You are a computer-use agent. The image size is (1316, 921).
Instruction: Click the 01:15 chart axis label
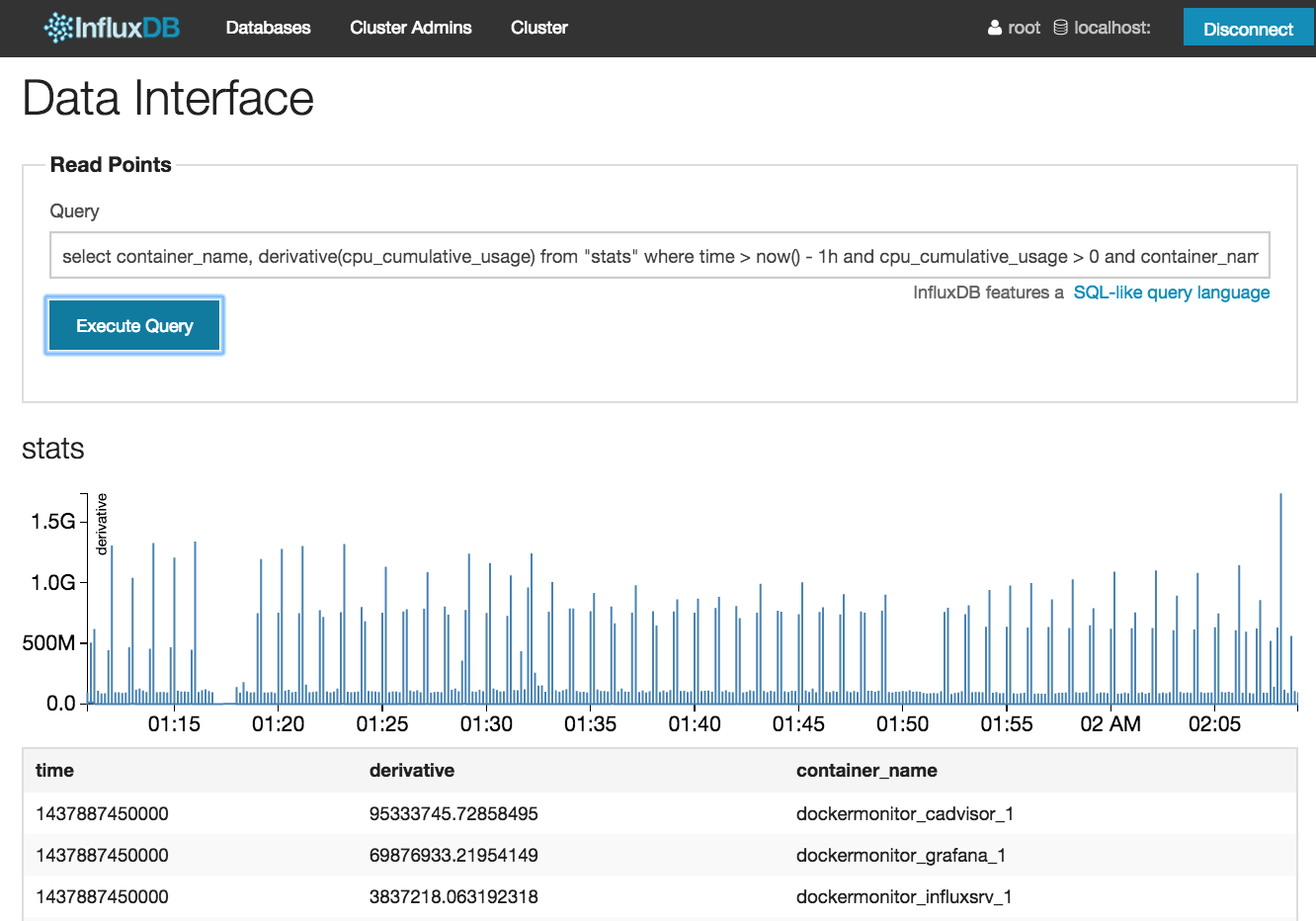174,724
